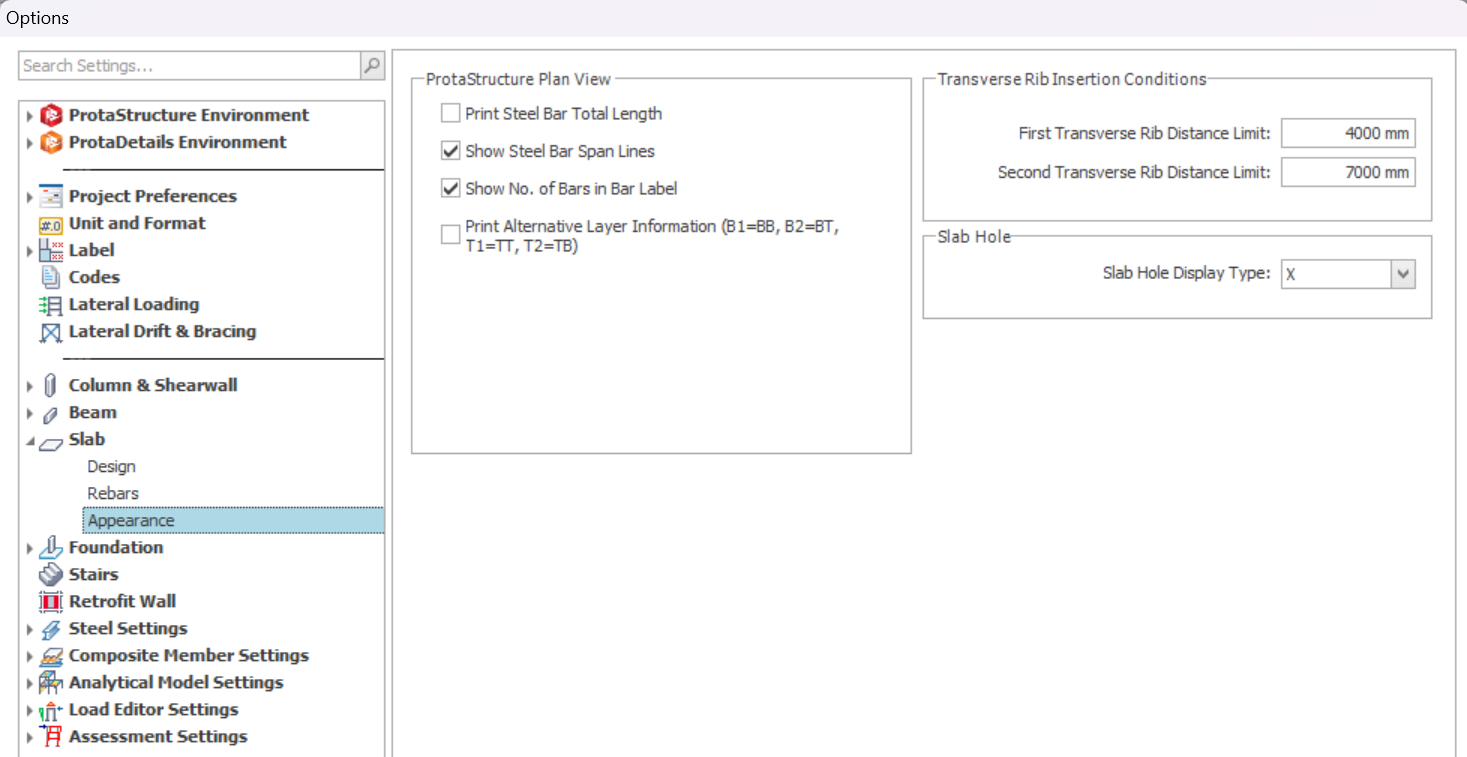Image resolution: width=1467 pixels, height=757 pixels.
Task: Enable Print Steel Bar Total Length
Action: tap(451, 114)
